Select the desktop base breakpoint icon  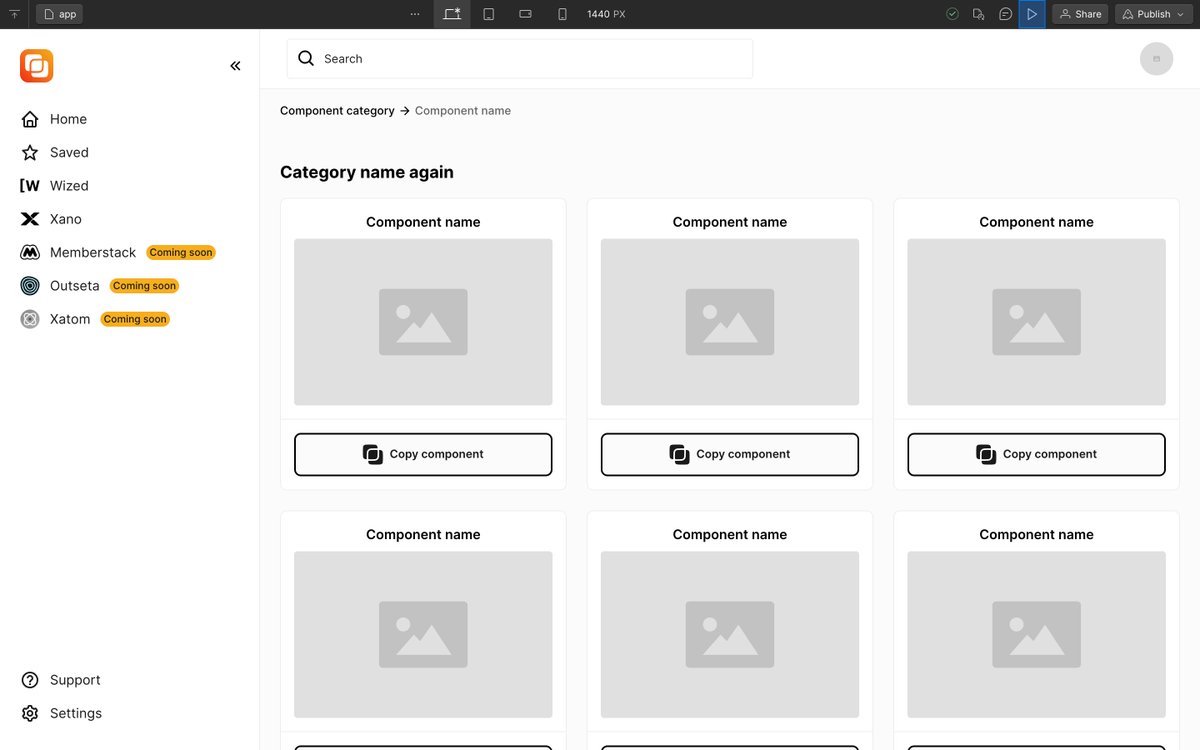point(452,14)
